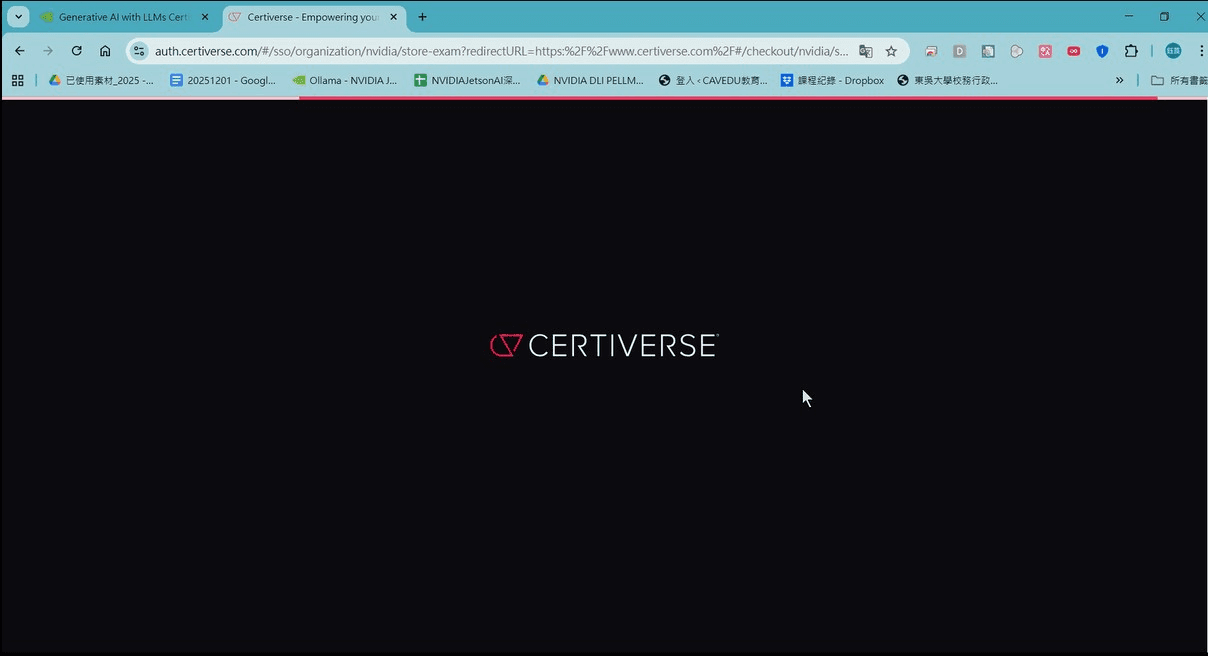Open the blue shield Bitwarden extension

[1102, 51]
